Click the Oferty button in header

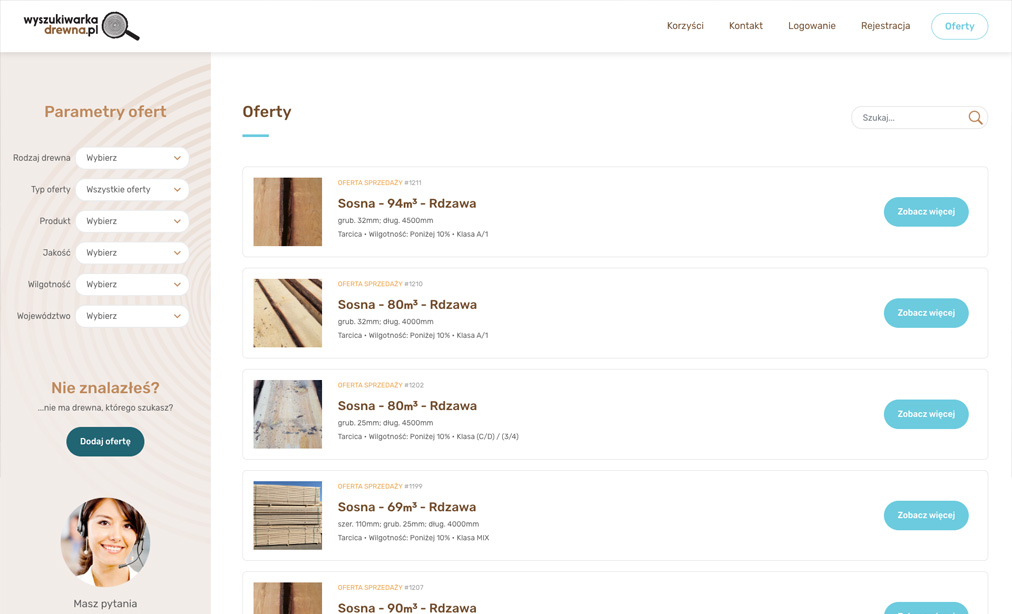tap(958, 26)
